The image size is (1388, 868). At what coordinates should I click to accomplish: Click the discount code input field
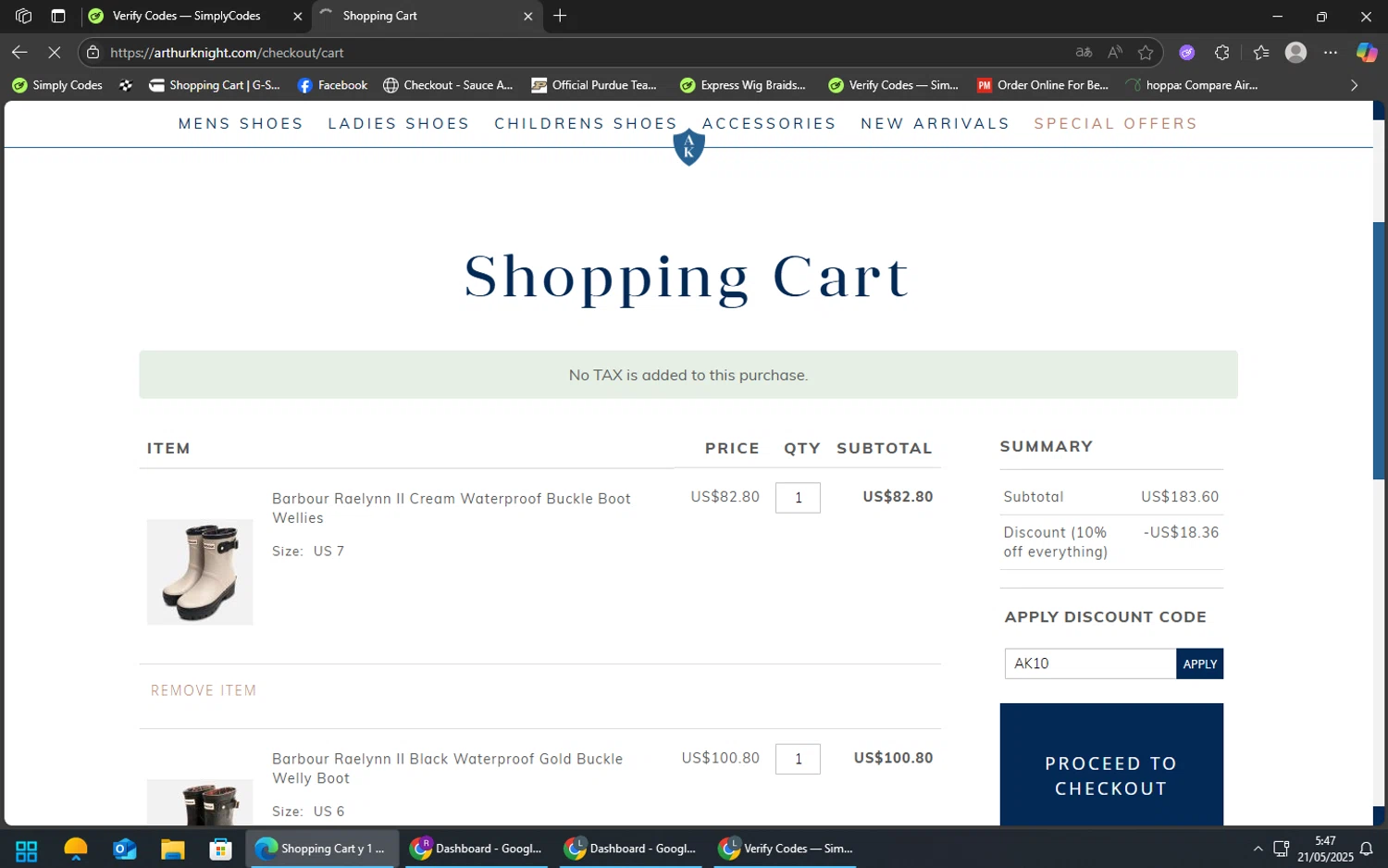1090,663
